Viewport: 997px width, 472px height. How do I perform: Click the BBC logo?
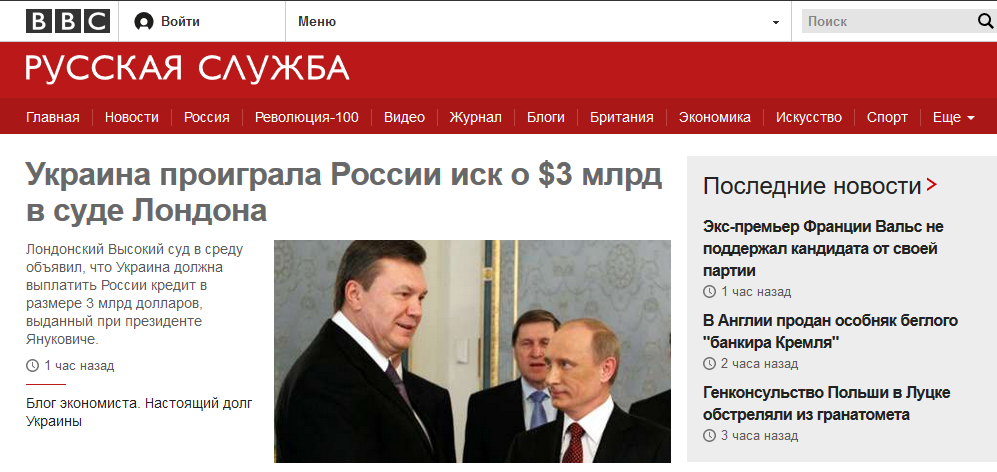coord(67,22)
